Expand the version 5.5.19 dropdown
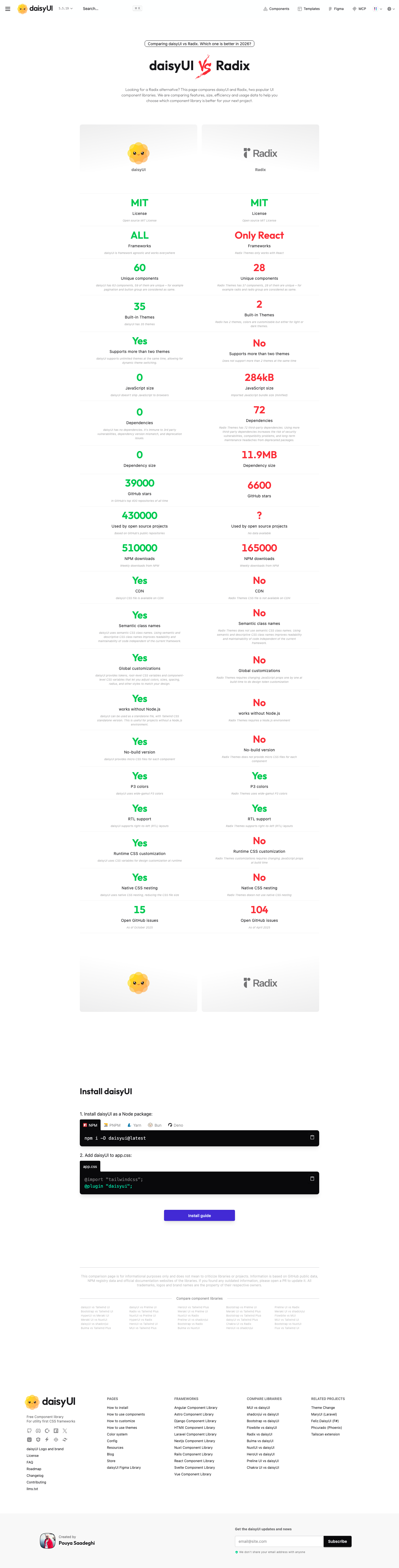 pyautogui.click(x=66, y=9)
